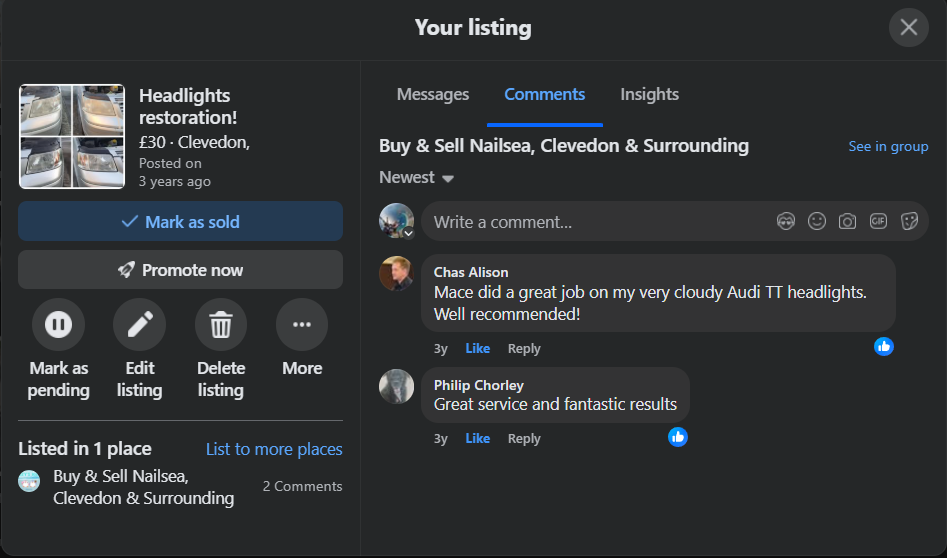Switch to the Messages tab
The width and height of the screenshot is (947, 558).
pyautogui.click(x=433, y=95)
